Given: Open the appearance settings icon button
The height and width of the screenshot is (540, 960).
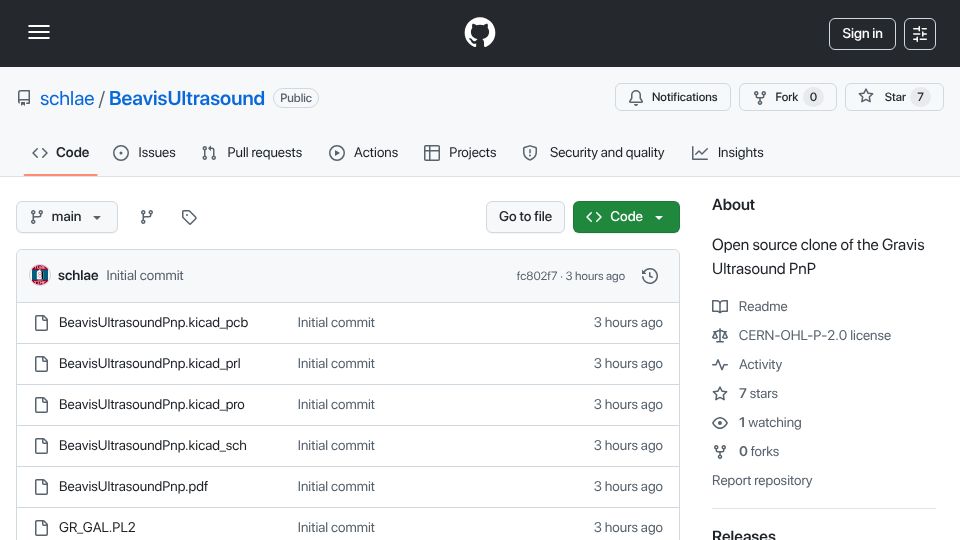Looking at the screenshot, I should (x=920, y=34).
